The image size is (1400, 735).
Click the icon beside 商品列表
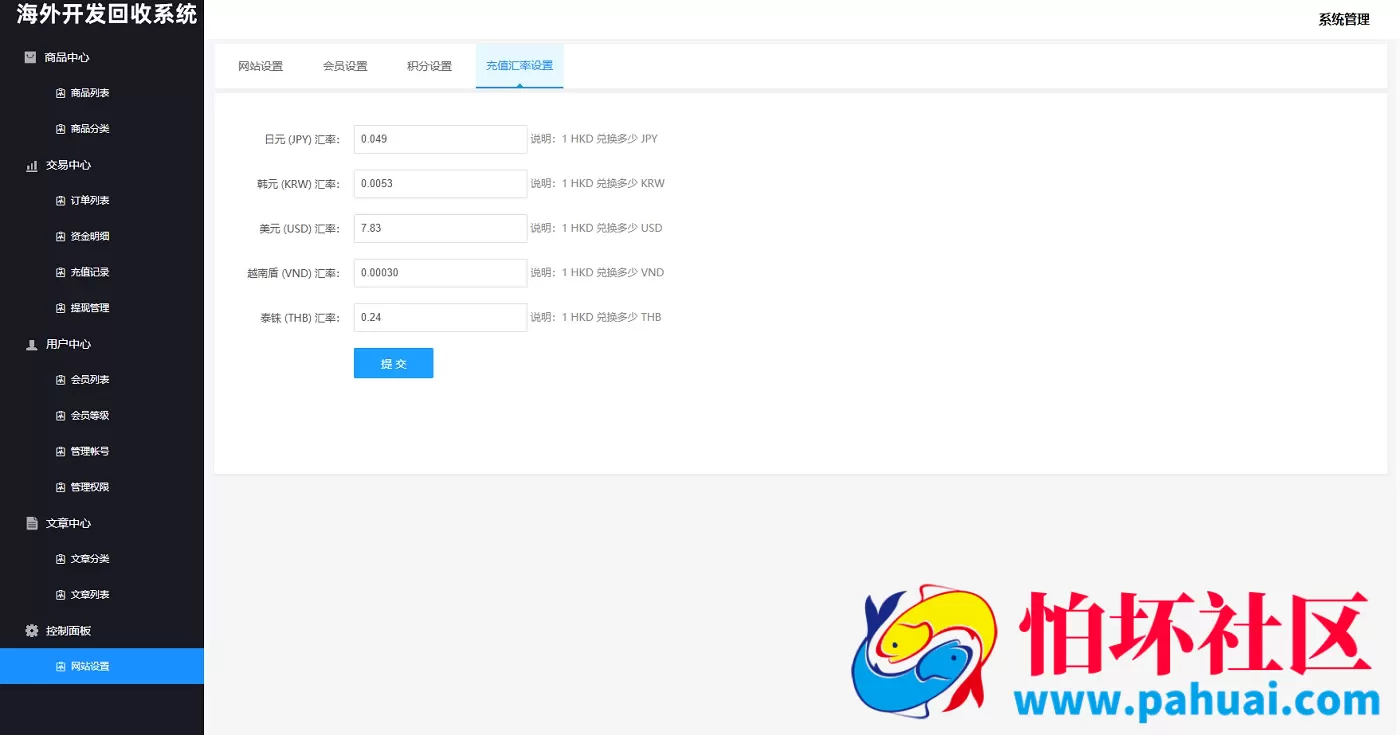60,93
